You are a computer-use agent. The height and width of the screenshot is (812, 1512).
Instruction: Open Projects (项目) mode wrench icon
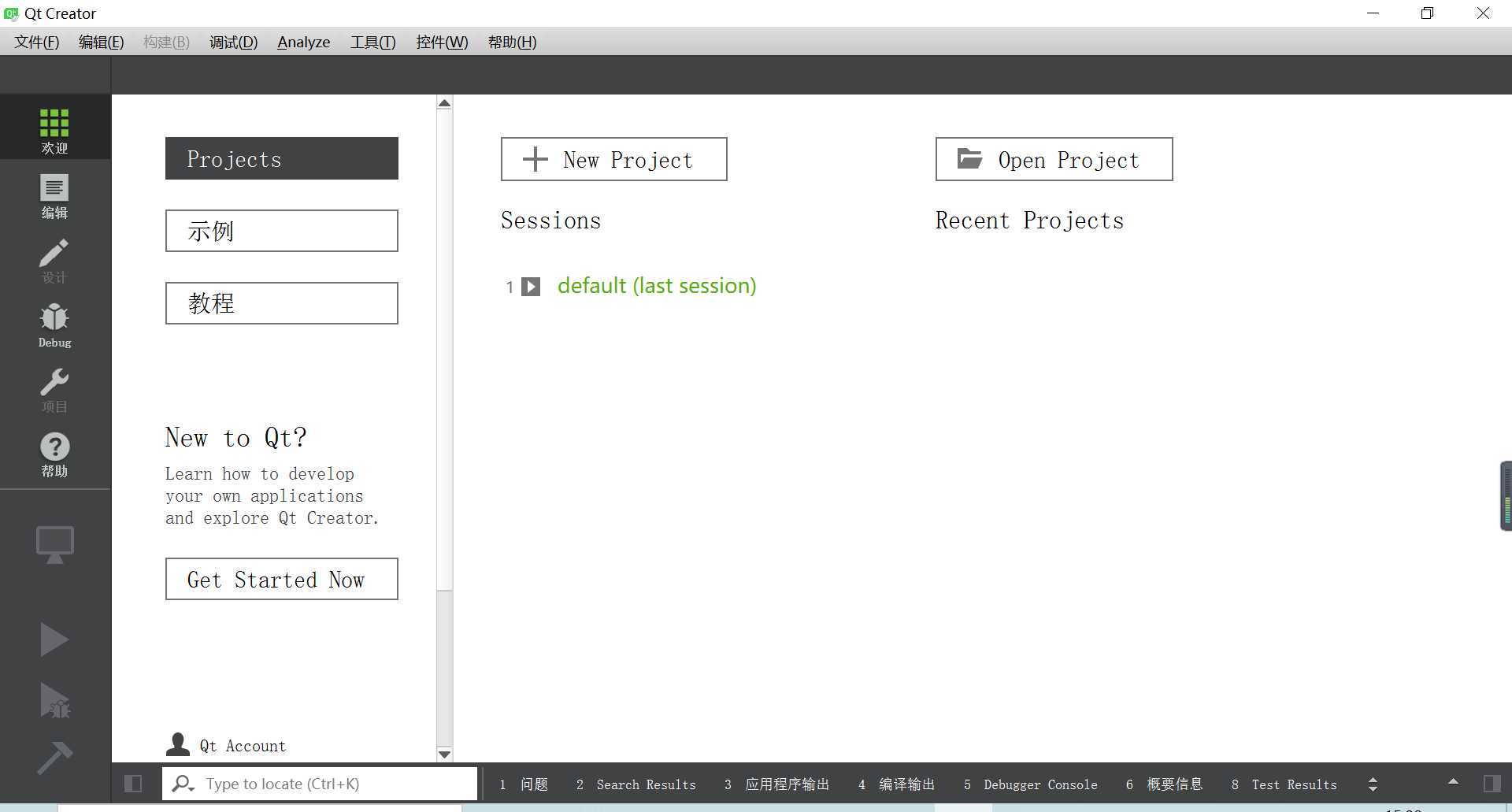tap(54, 390)
